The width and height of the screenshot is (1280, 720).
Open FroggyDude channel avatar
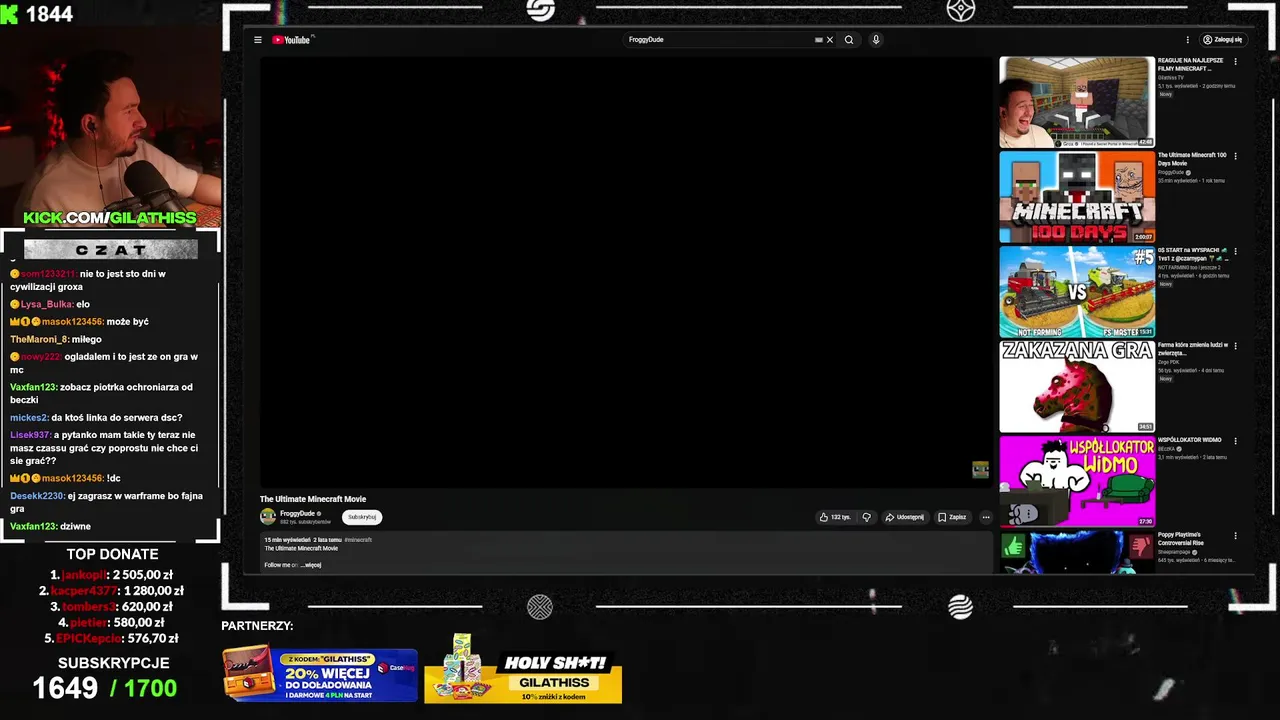pos(268,517)
